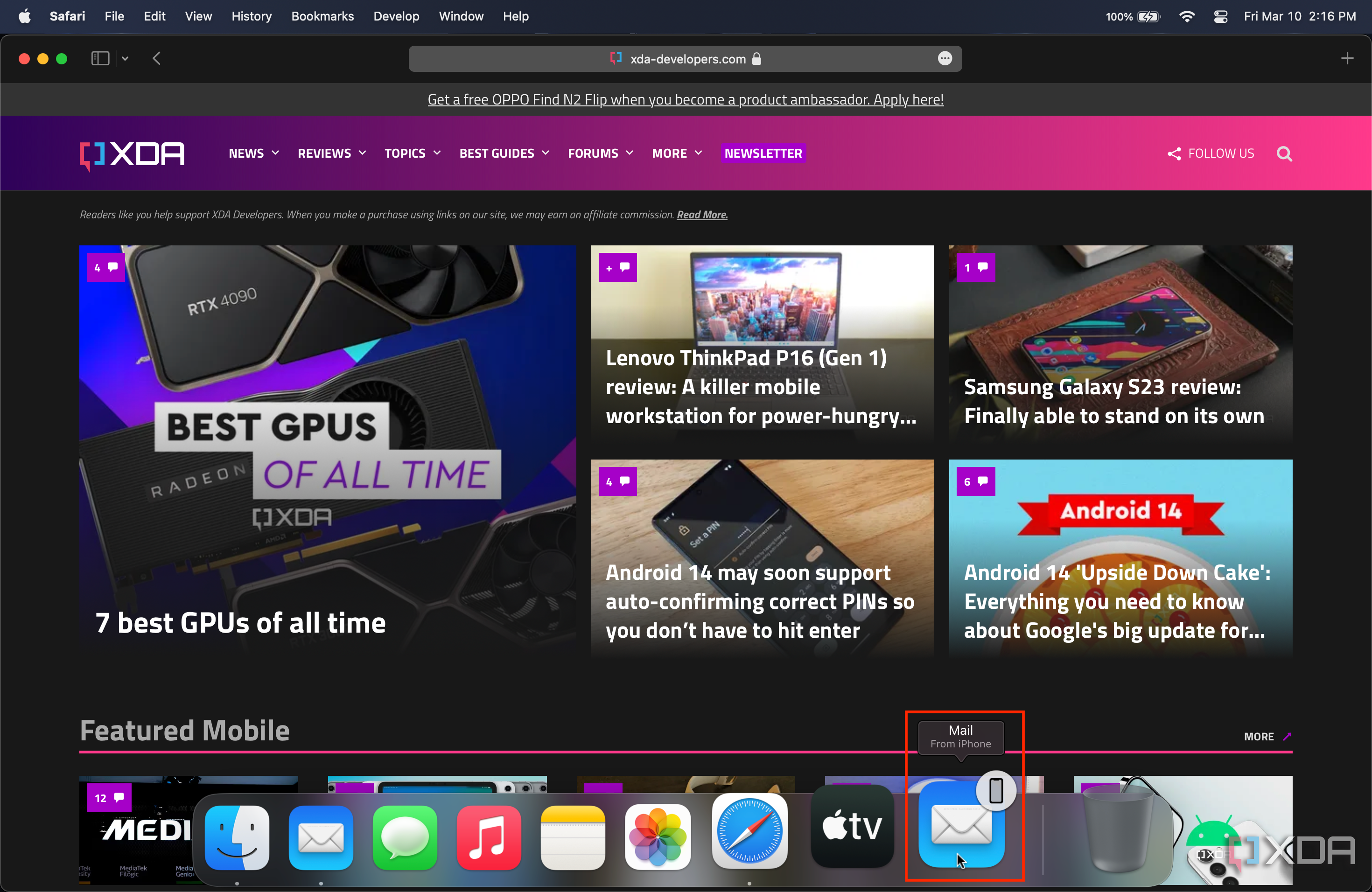Open the History menu
The height and width of the screenshot is (892, 1372).
tap(252, 16)
